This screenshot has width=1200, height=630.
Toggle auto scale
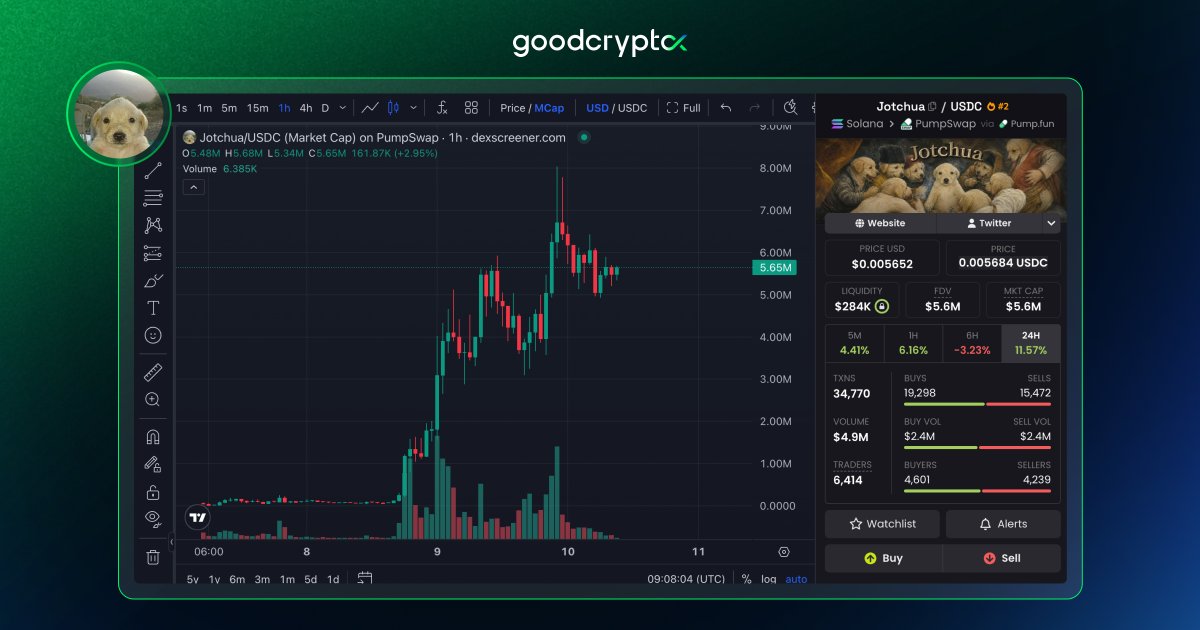[796, 579]
